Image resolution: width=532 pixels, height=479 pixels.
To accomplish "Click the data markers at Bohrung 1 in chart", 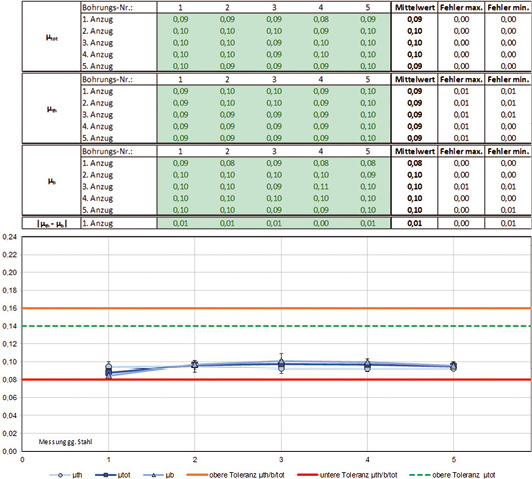I will pos(109,370).
